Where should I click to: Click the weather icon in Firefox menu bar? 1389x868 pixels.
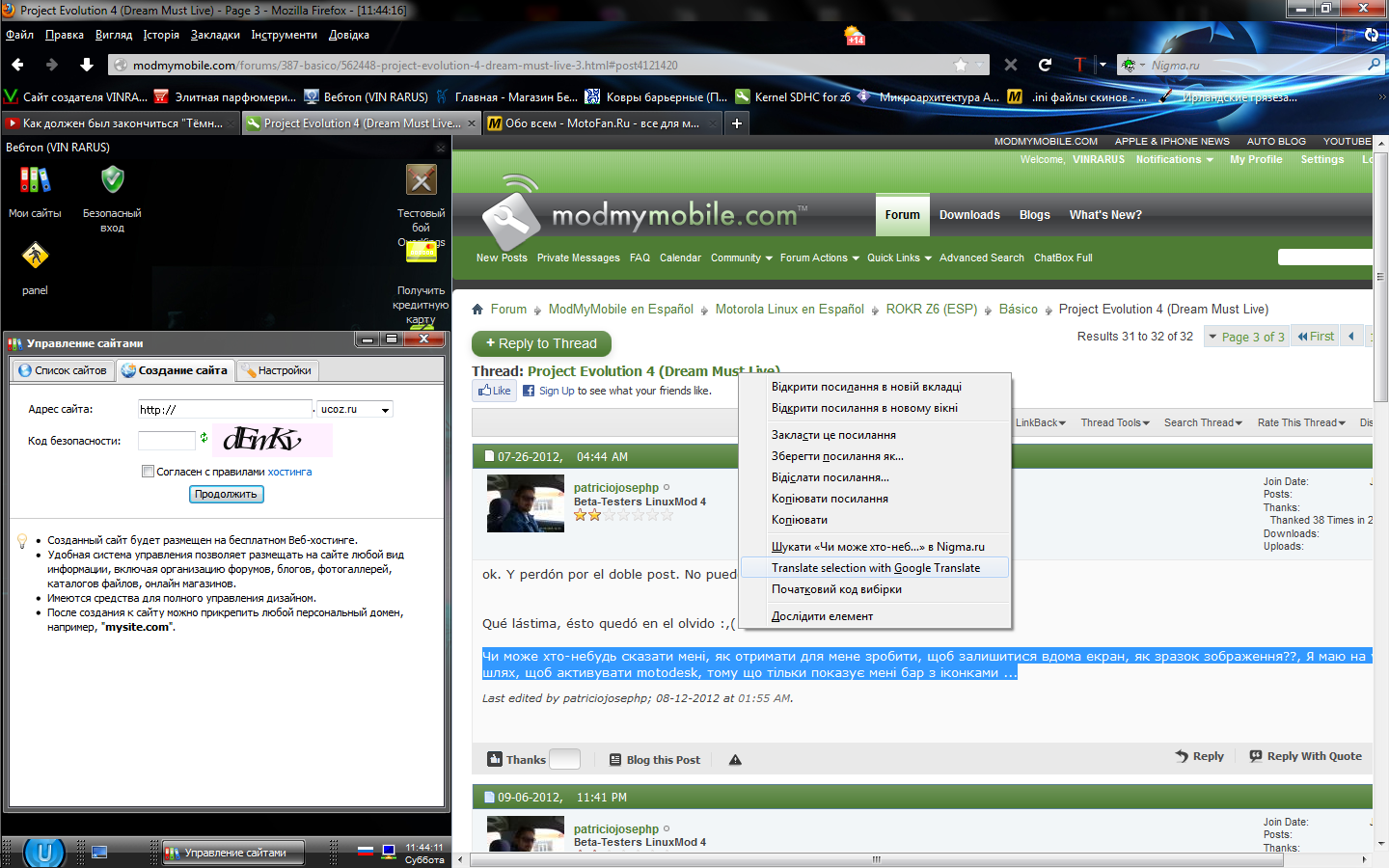pos(855,37)
